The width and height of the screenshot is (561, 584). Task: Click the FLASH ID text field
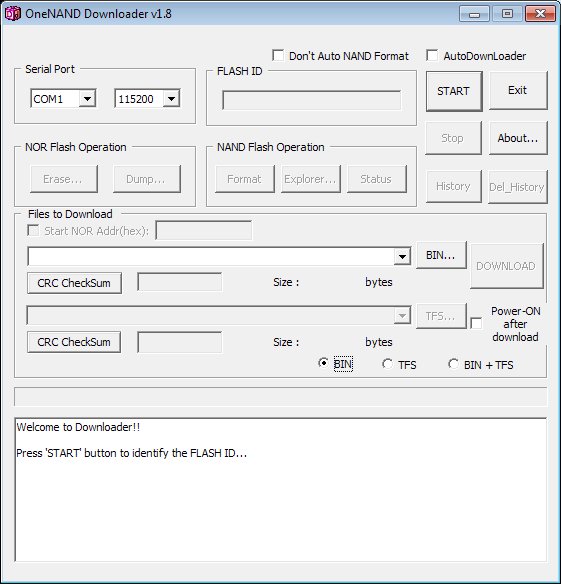click(312, 100)
